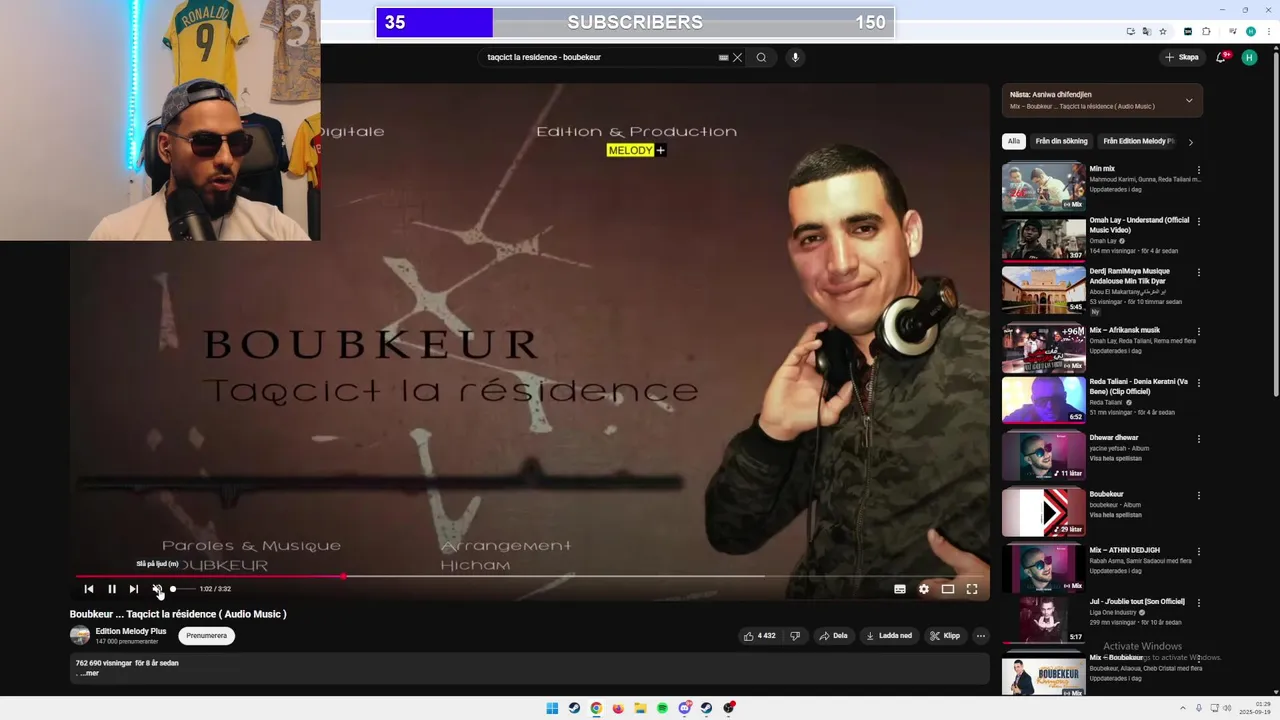Screen dimensions: 1280x720
Task: Create a clip with the Klipp button
Action: [x=945, y=636]
